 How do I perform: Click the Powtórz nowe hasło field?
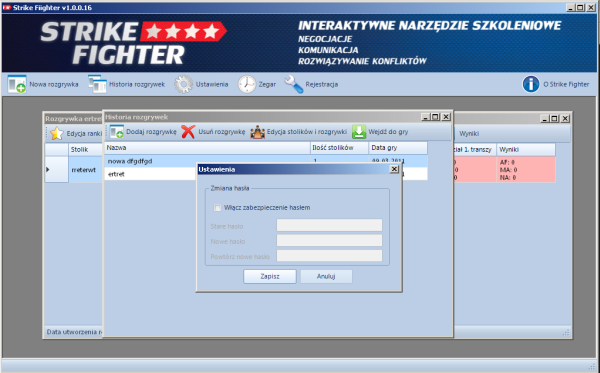[329, 256]
